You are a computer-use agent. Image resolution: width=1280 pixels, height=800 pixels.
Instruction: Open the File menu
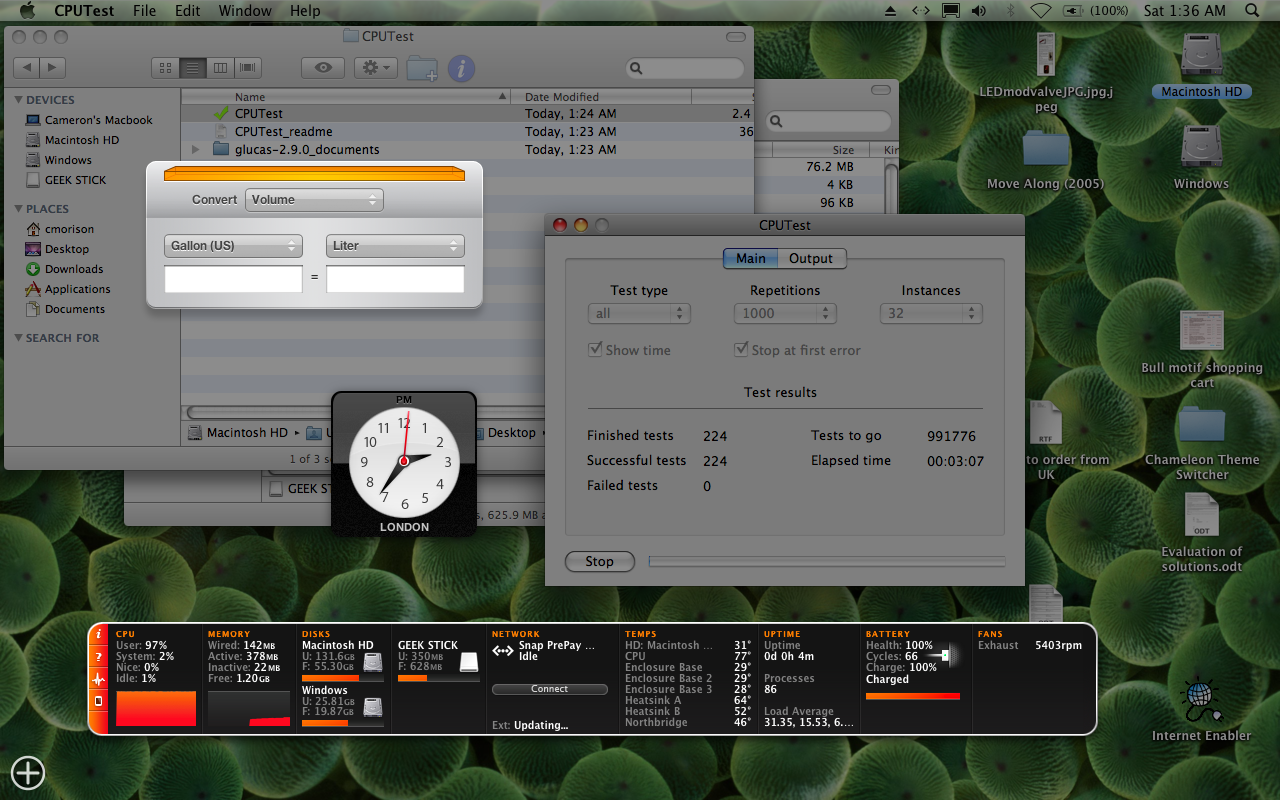tap(145, 11)
